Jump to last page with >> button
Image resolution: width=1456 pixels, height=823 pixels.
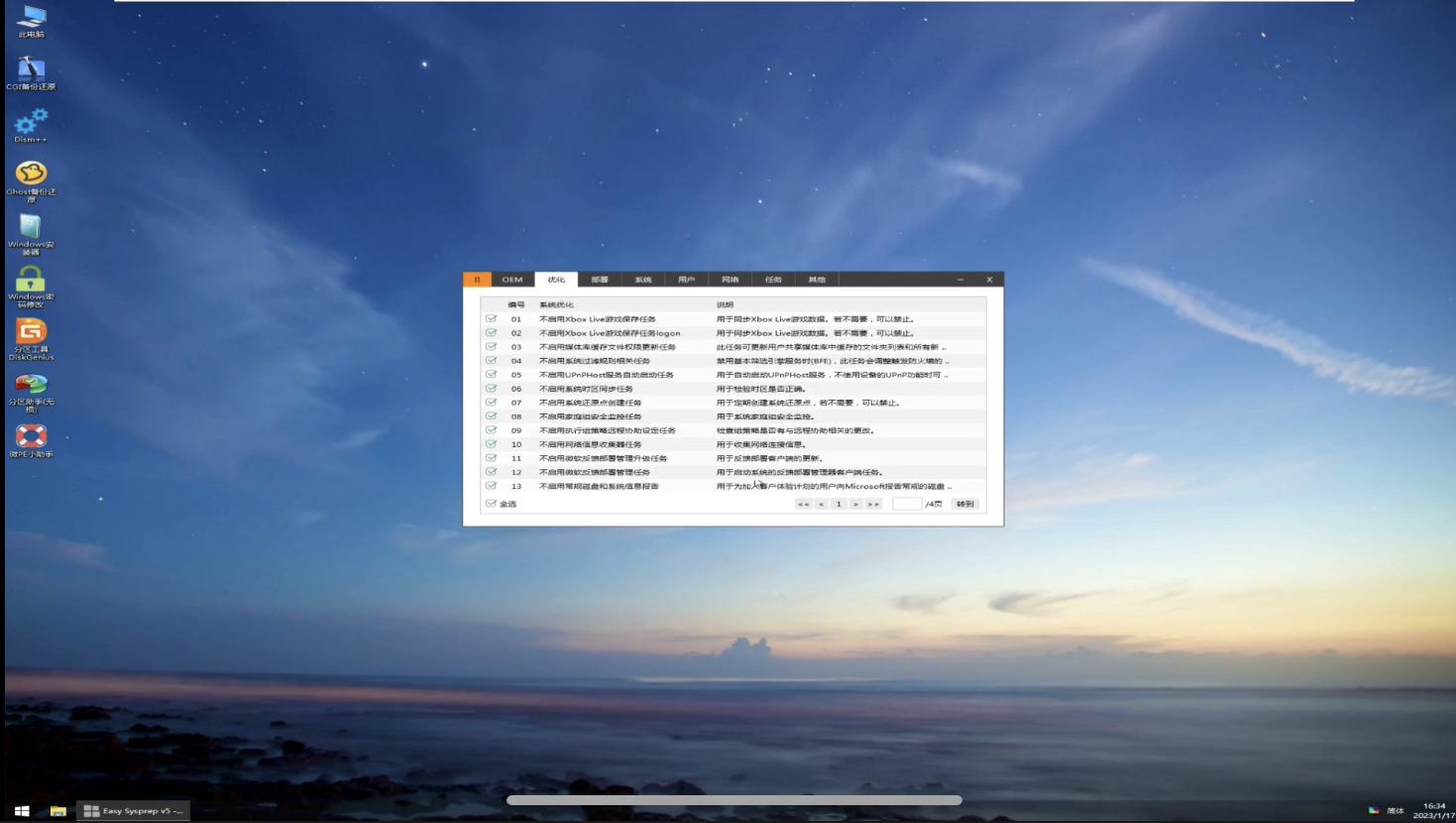[x=873, y=504]
